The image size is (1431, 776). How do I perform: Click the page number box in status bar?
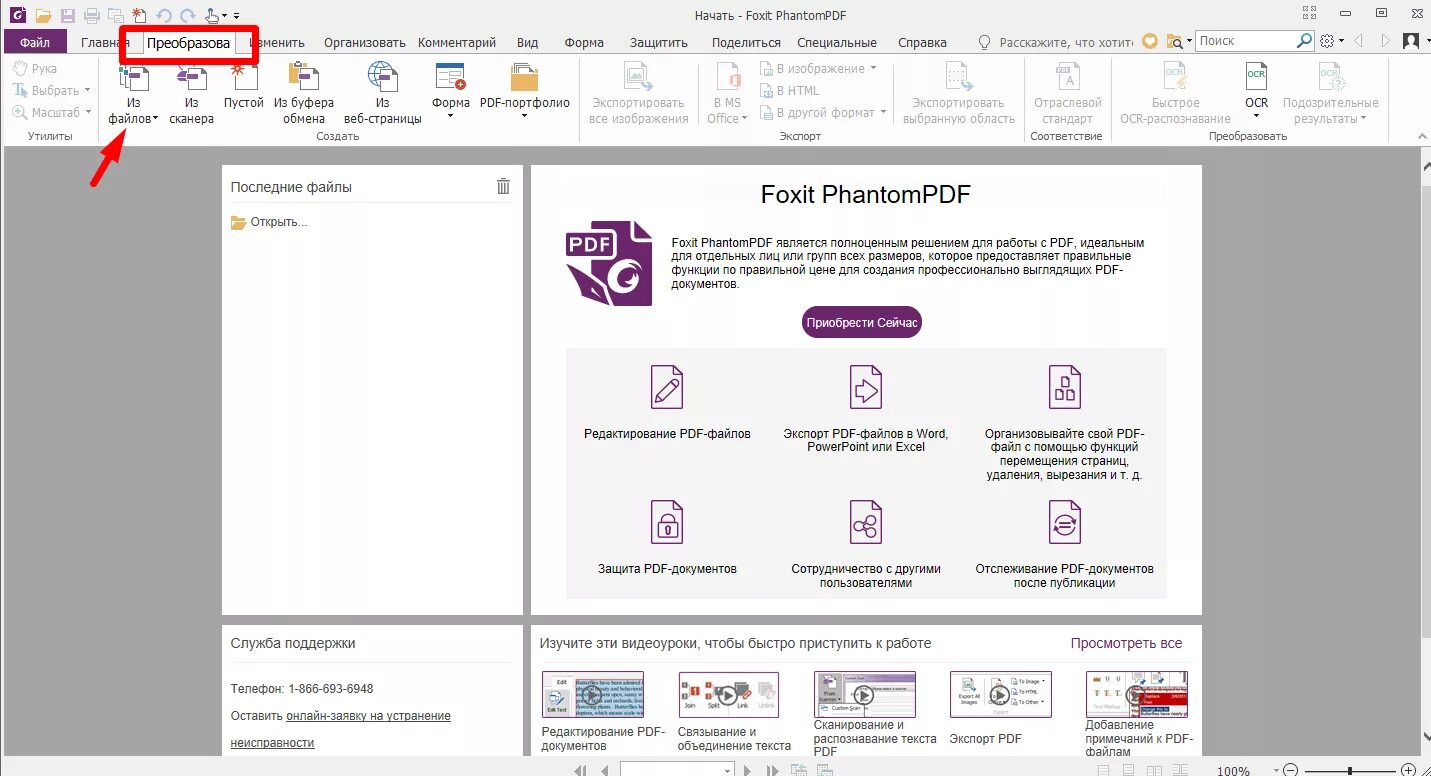[676, 770]
